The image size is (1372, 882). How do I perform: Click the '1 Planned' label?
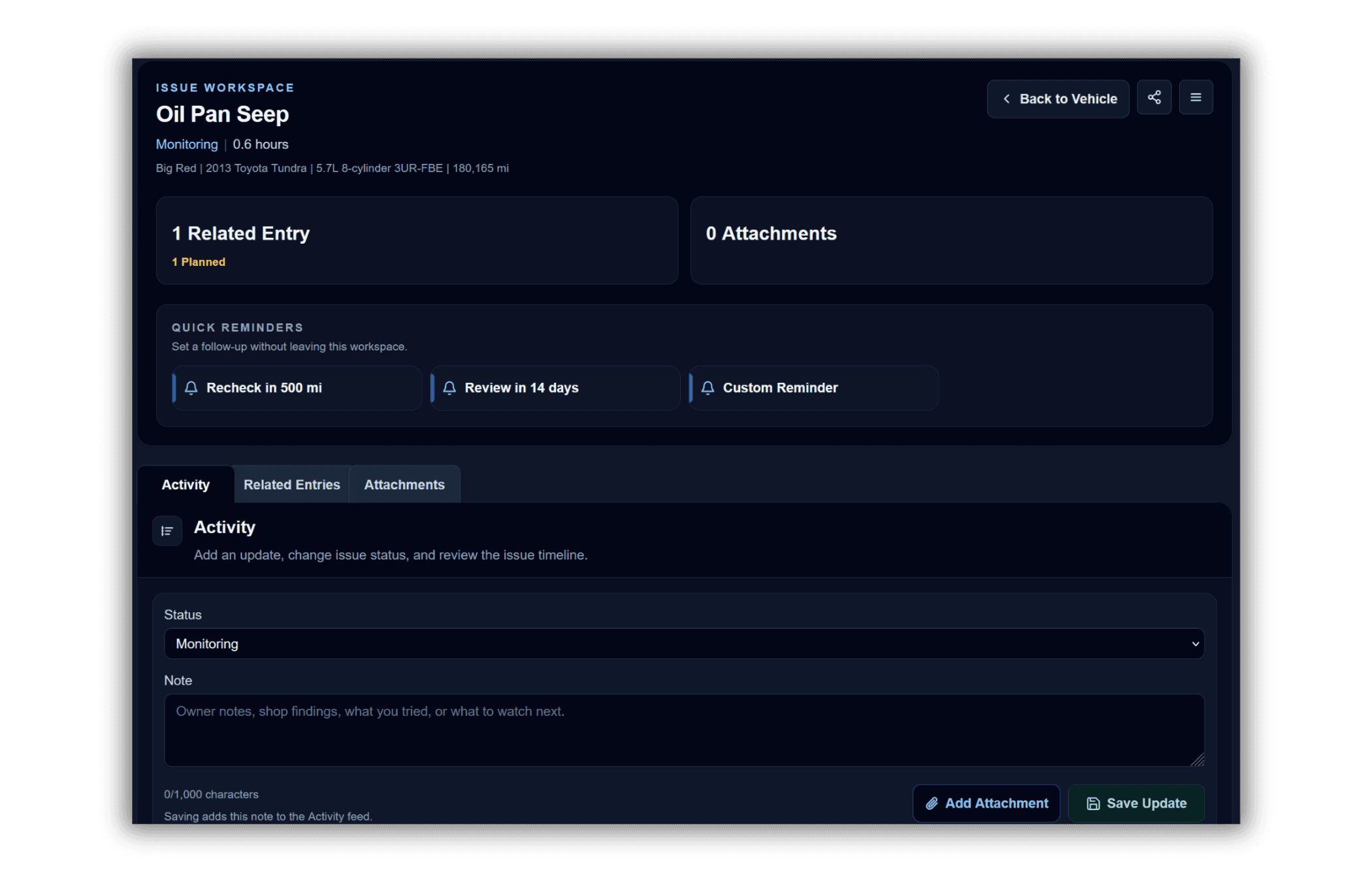click(x=199, y=261)
